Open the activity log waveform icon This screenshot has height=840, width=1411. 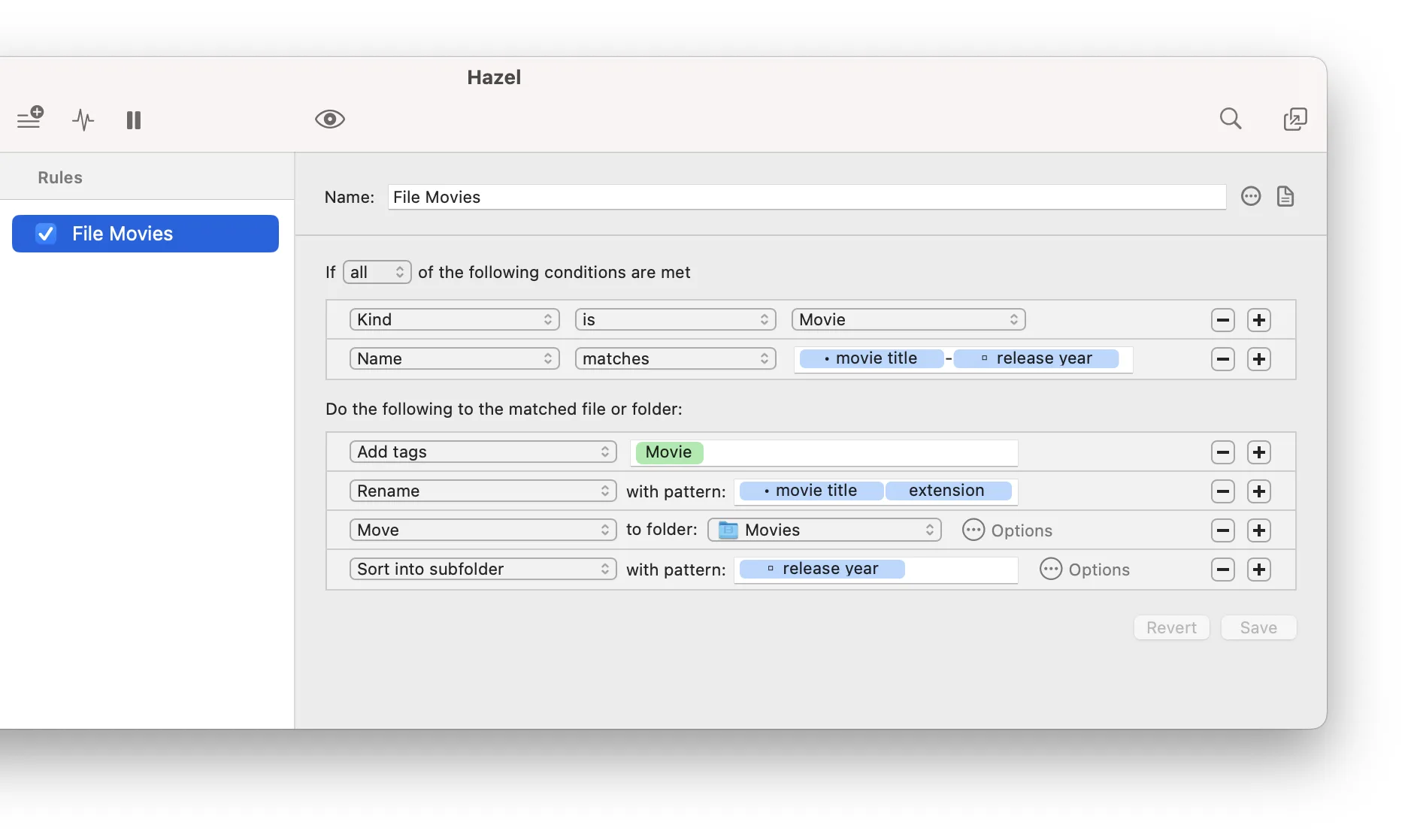[83, 119]
